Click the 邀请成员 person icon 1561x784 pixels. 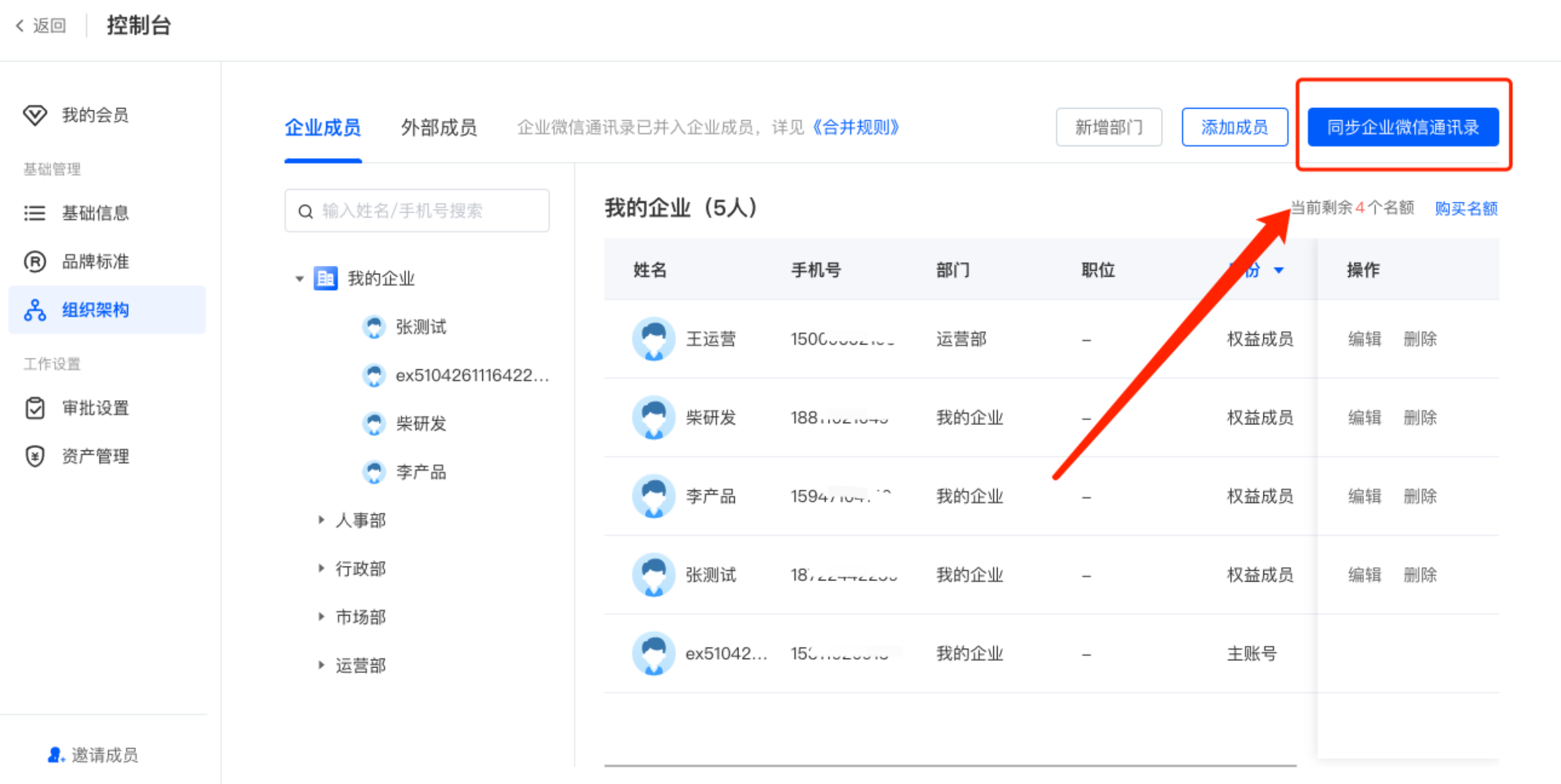click(x=55, y=755)
